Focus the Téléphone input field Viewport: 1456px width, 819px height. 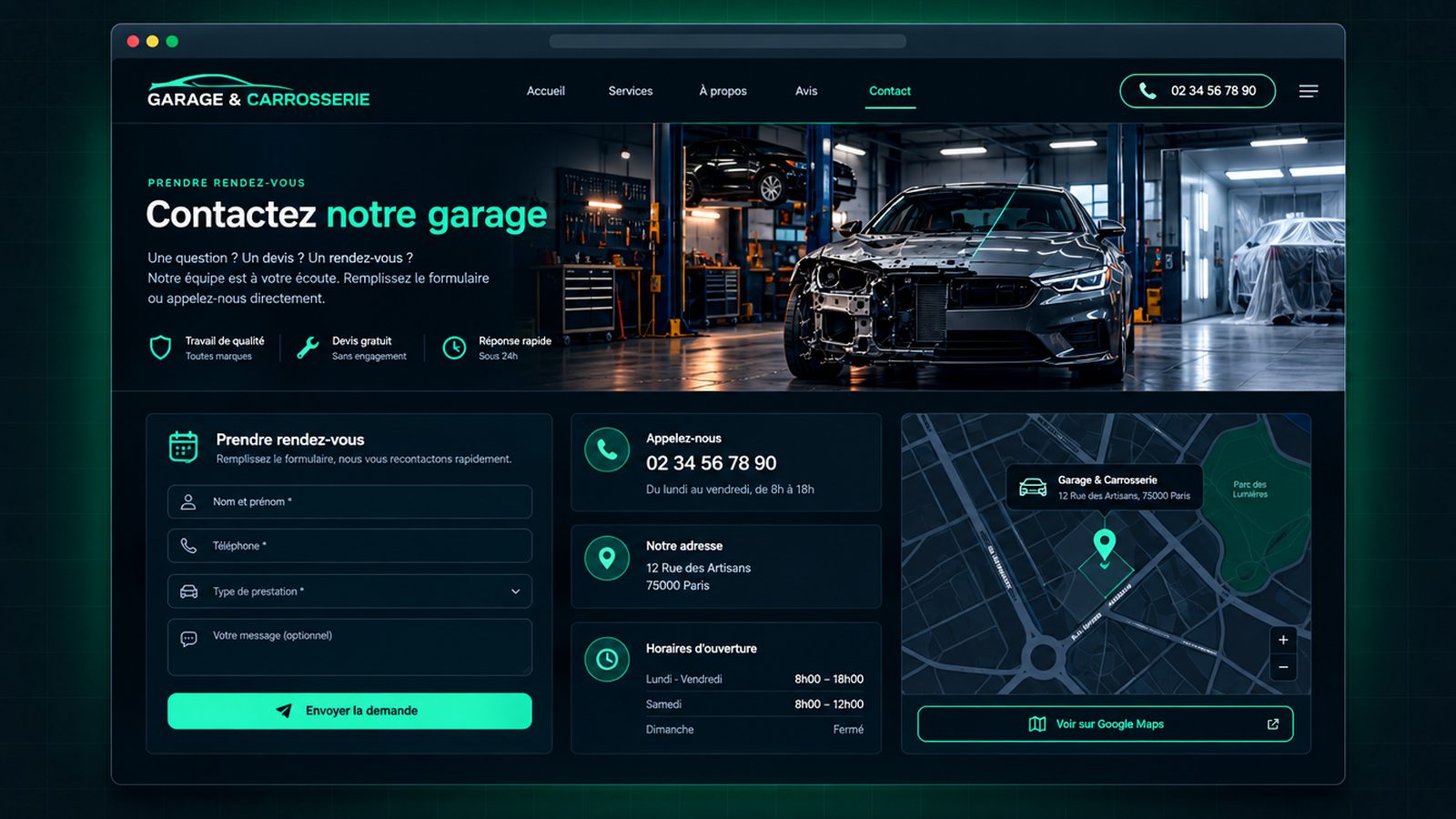[x=349, y=546]
